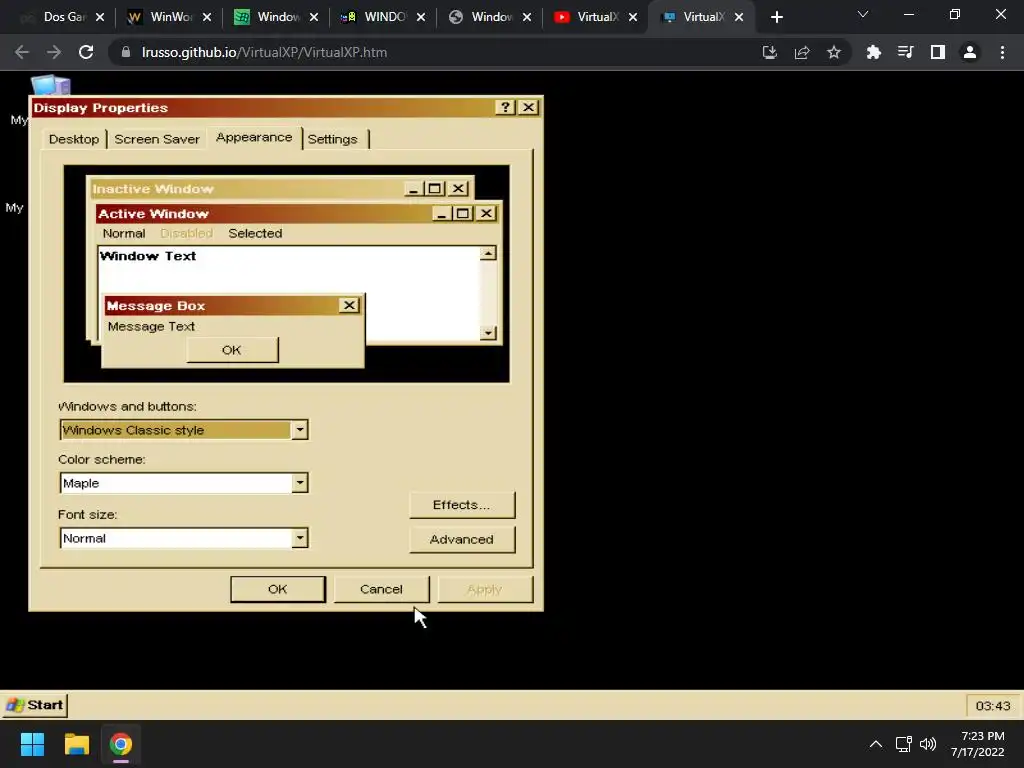Click the preview scrollbar down arrow
The height and width of the screenshot is (768, 1024).
click(x=488, y=333)
